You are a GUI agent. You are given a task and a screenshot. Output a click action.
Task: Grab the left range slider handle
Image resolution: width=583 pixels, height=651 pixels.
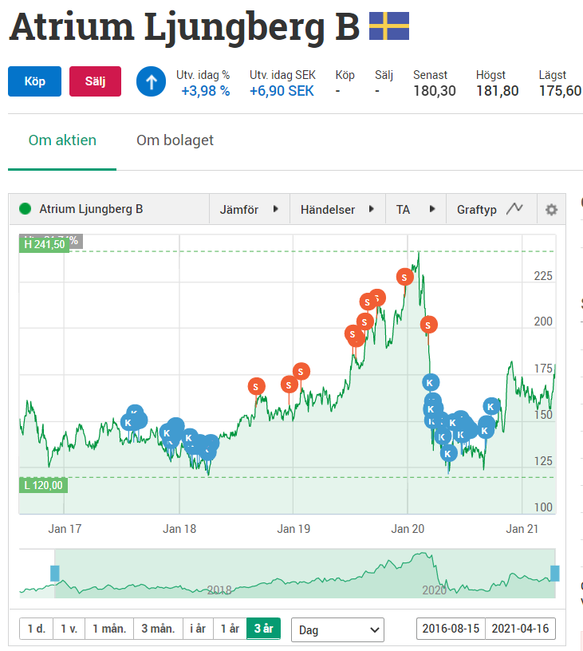click(55, 573)
